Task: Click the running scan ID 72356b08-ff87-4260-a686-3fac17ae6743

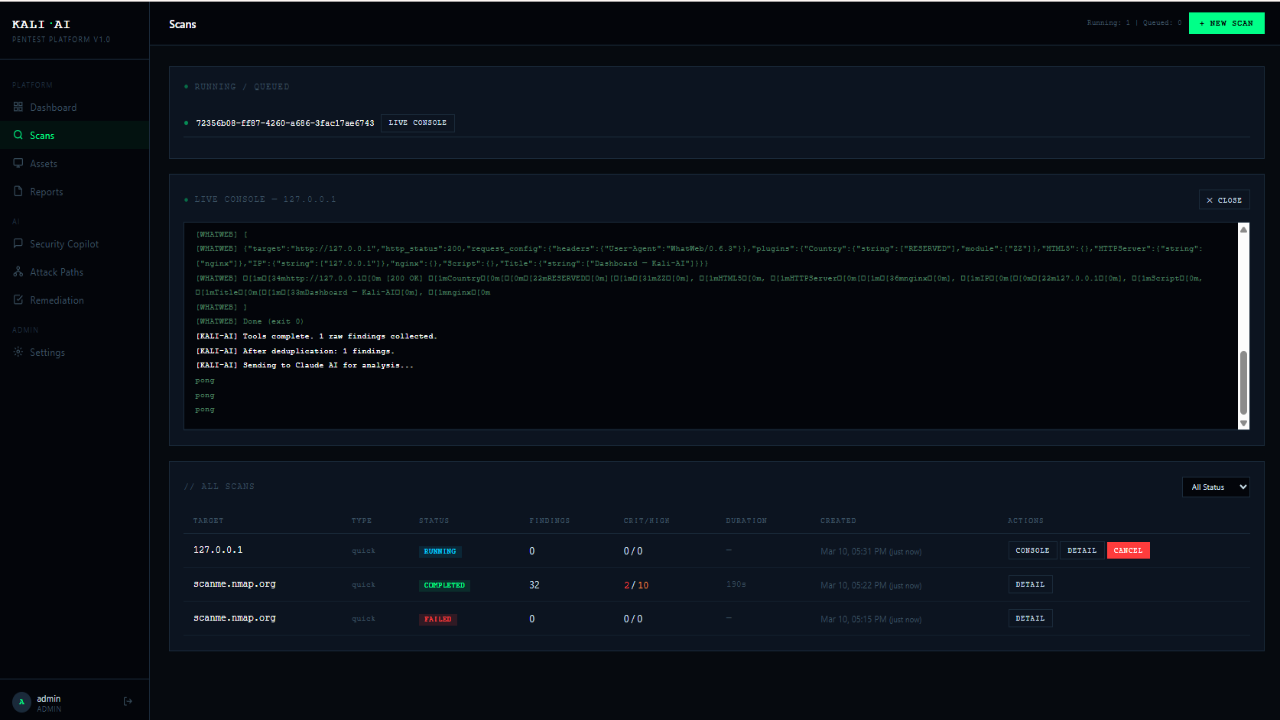Action: tap(285, 123)
